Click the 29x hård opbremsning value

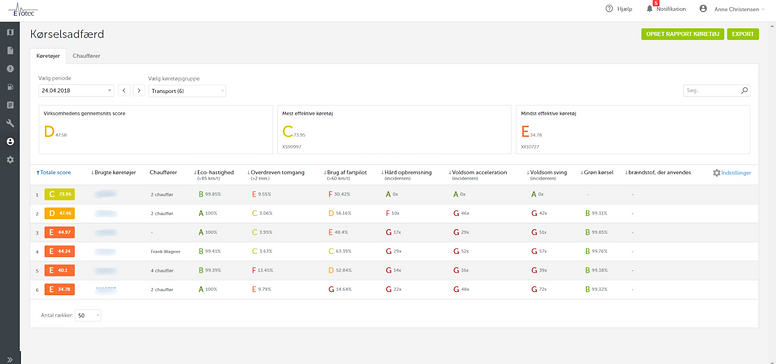click(x=397, y=251)
